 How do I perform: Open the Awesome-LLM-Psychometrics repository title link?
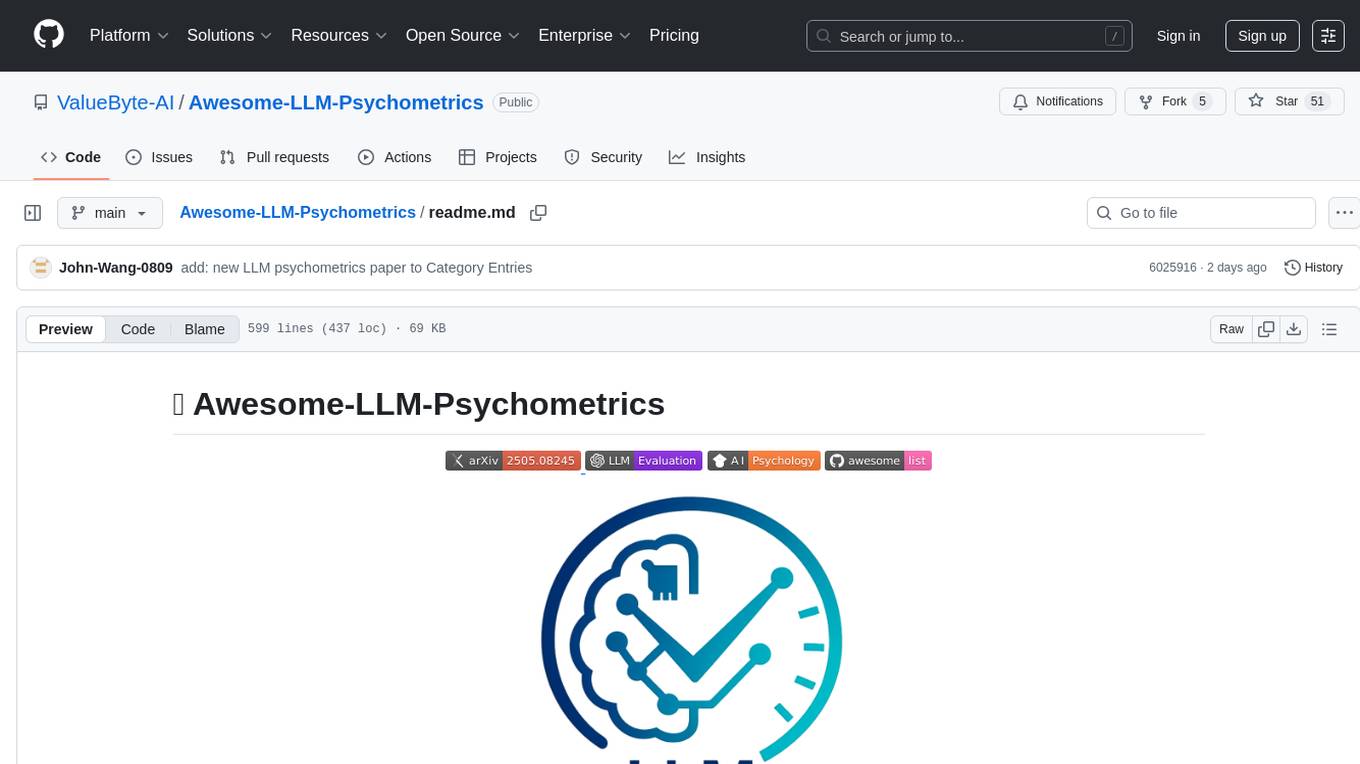[x=336, y=102]
